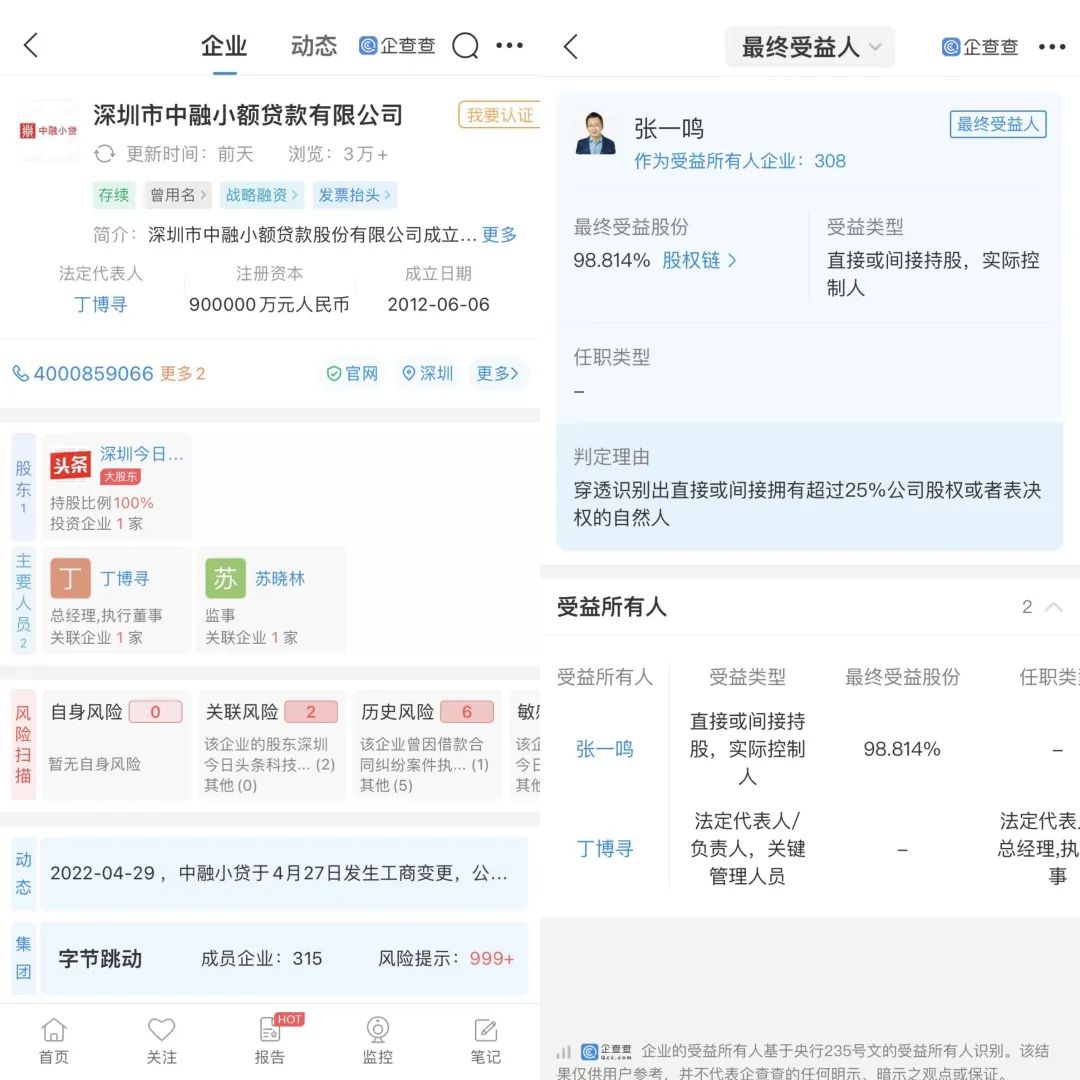Open the 股权链 link

tap(699, 260)
